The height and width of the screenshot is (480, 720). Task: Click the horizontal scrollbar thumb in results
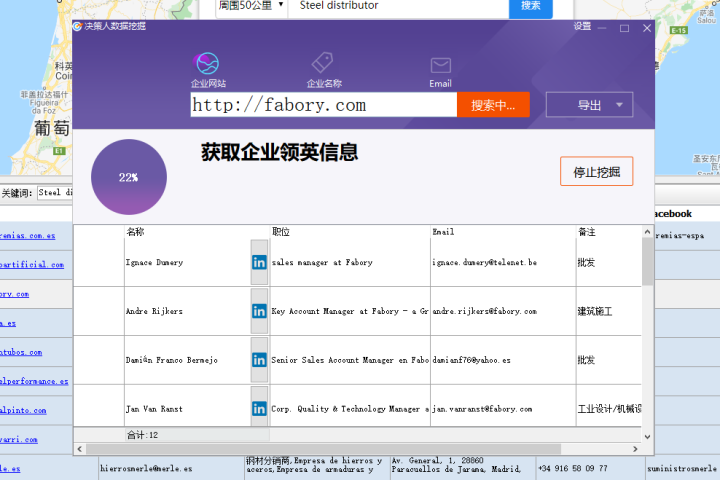[x=323, y=449]
